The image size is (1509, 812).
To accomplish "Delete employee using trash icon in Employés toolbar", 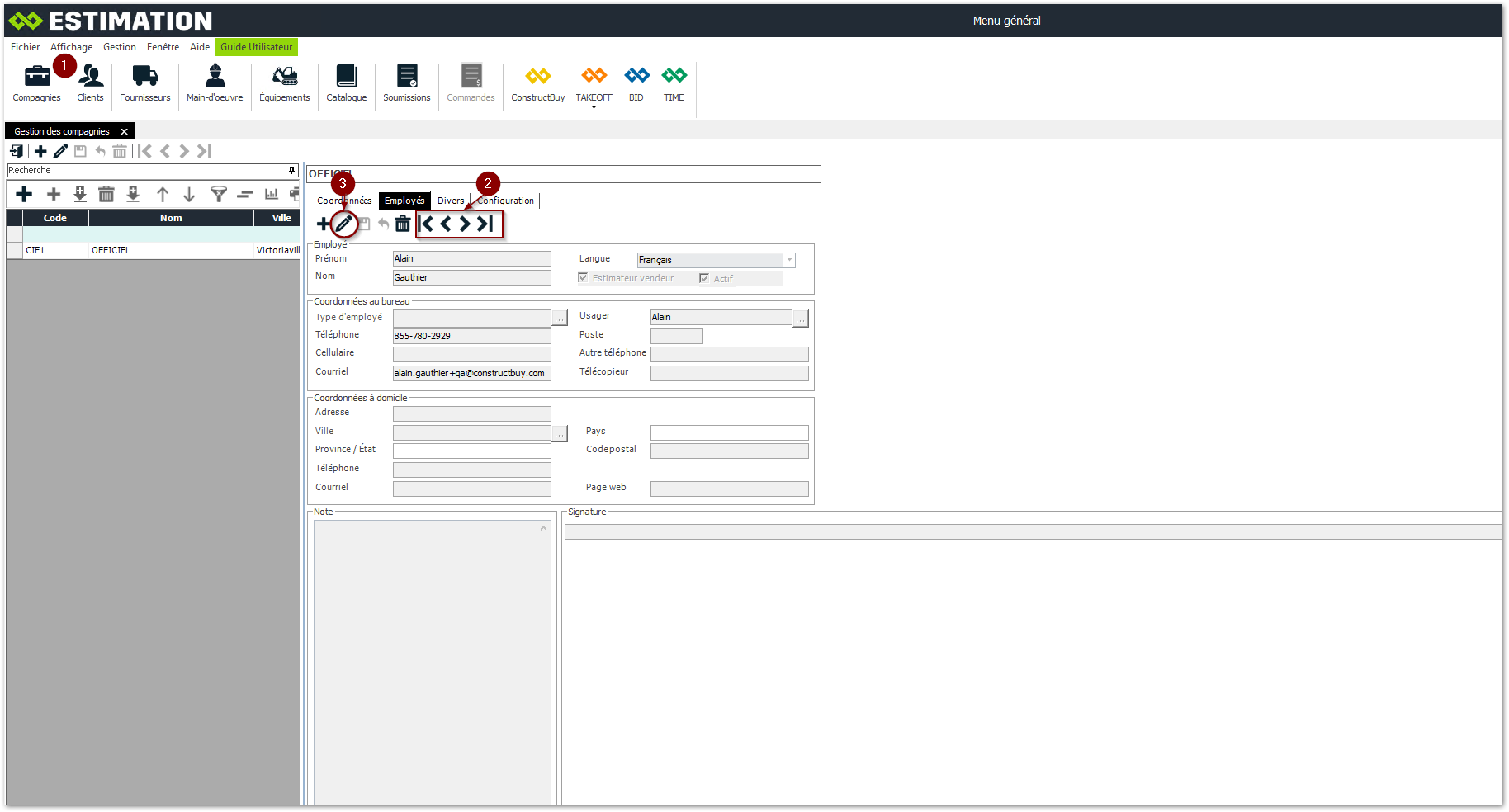I will coord(402,224).
